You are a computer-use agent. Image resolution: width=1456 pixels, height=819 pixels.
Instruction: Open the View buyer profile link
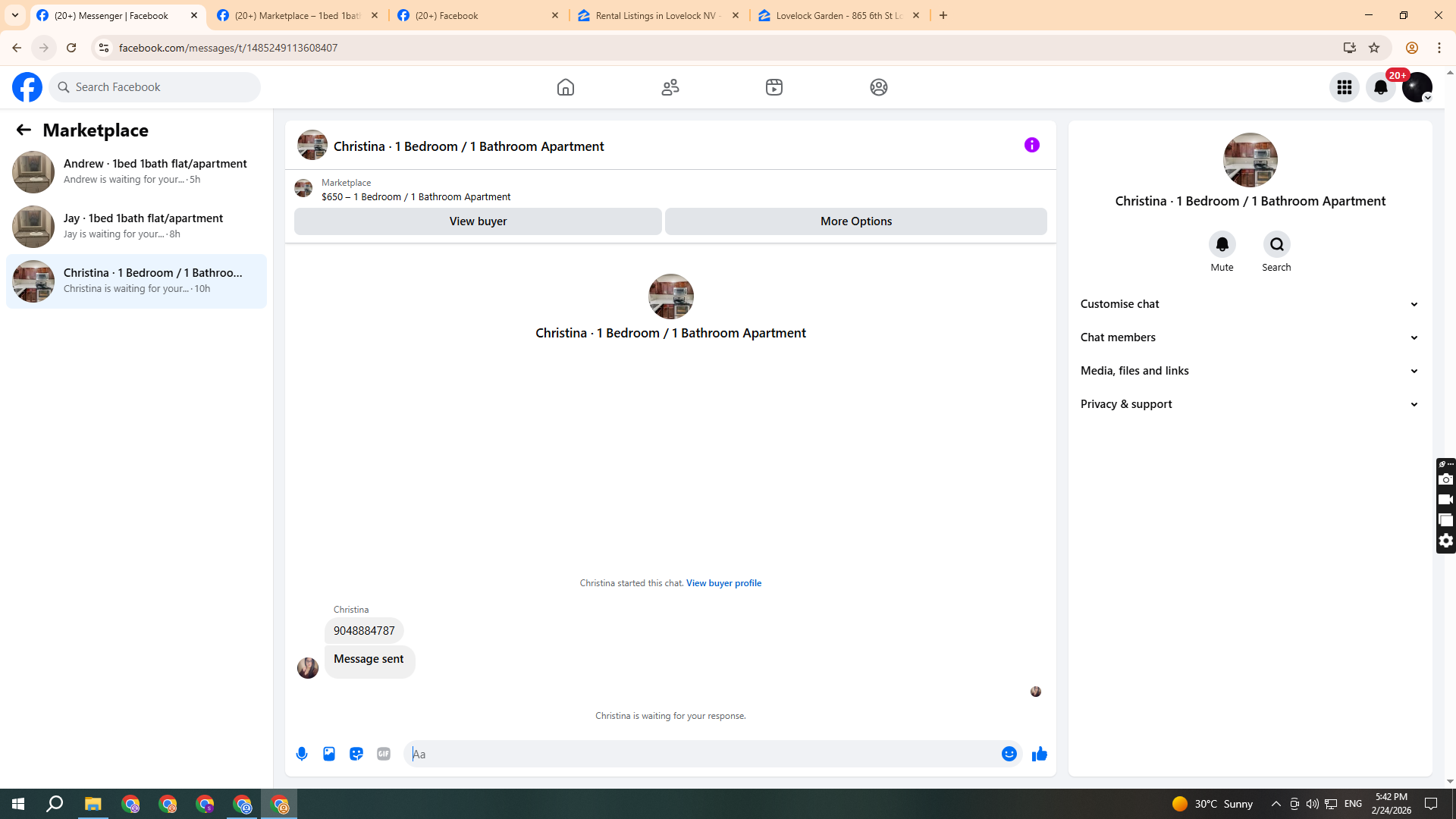pos(723,583)
